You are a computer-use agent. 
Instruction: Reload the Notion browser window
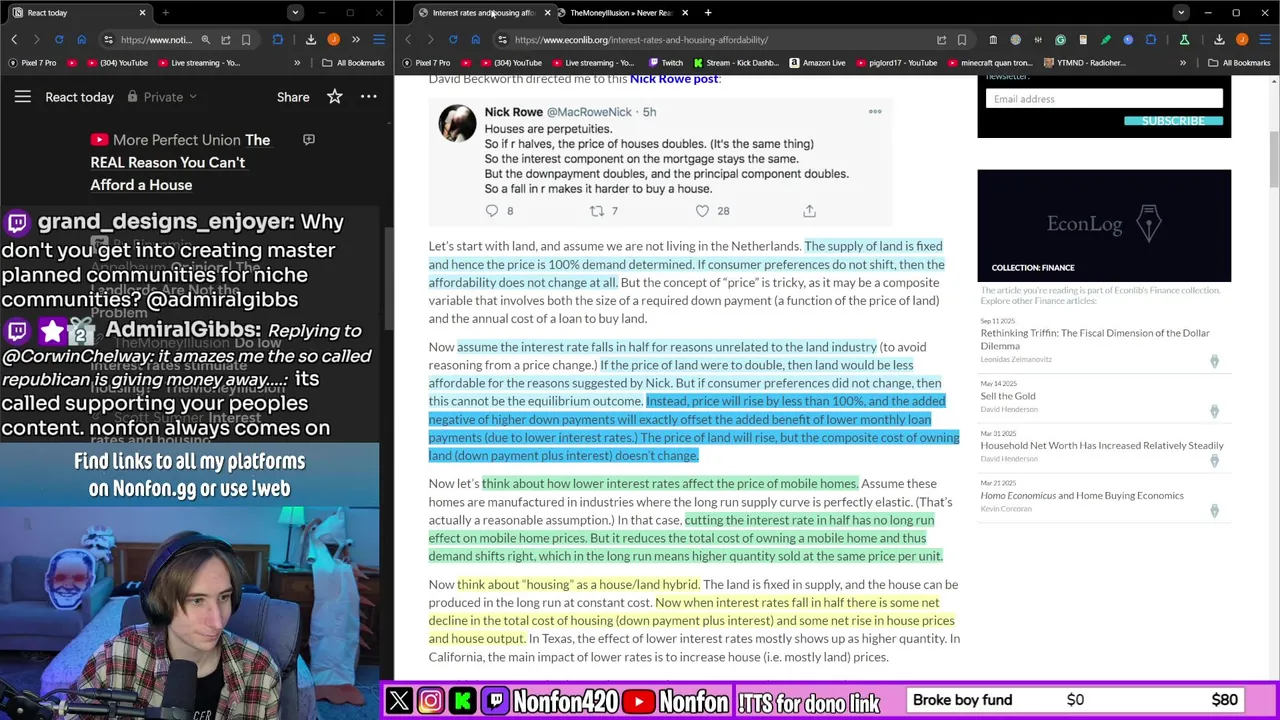59,40
